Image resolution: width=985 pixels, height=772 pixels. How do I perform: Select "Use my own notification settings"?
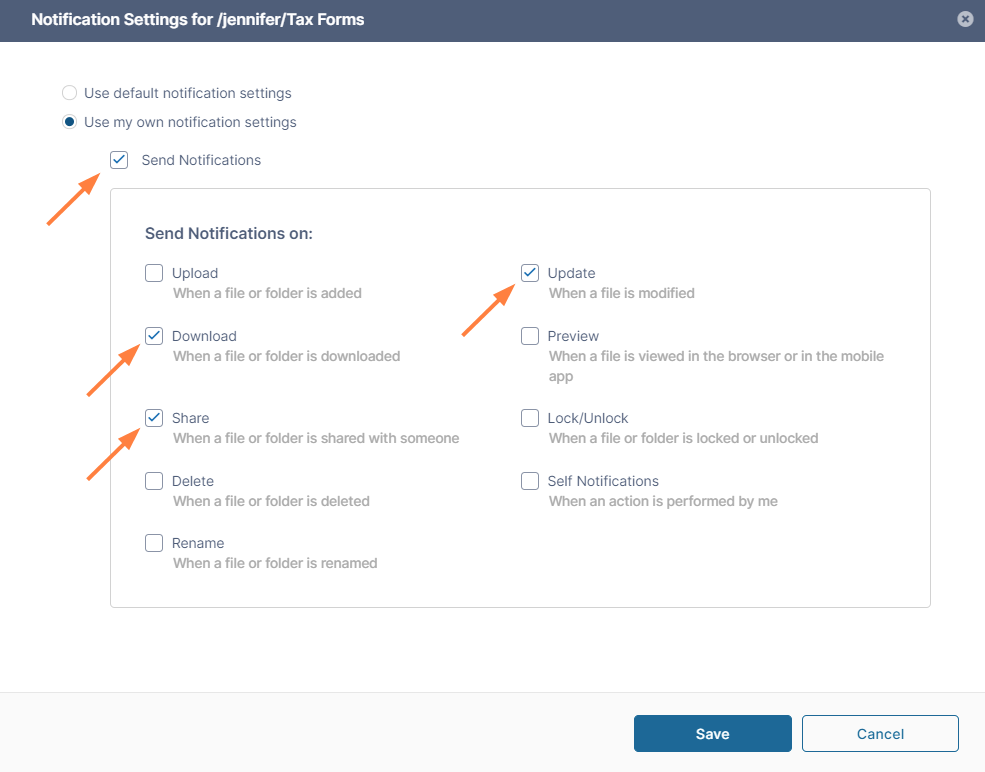click(69, 121)
